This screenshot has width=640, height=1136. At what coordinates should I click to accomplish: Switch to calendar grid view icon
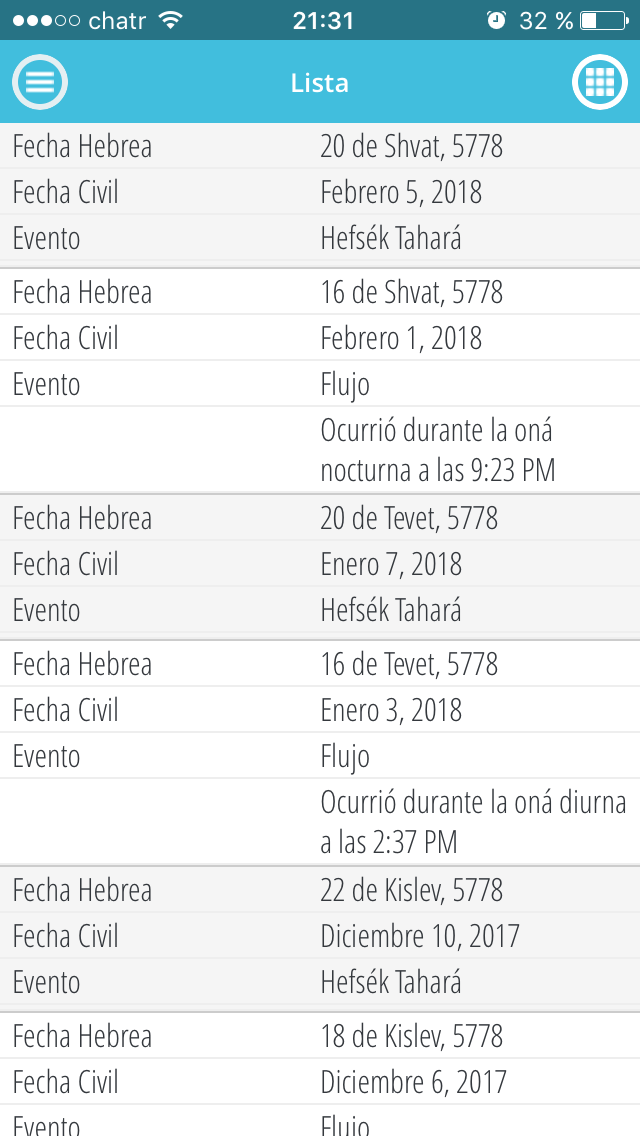point(599,82)
